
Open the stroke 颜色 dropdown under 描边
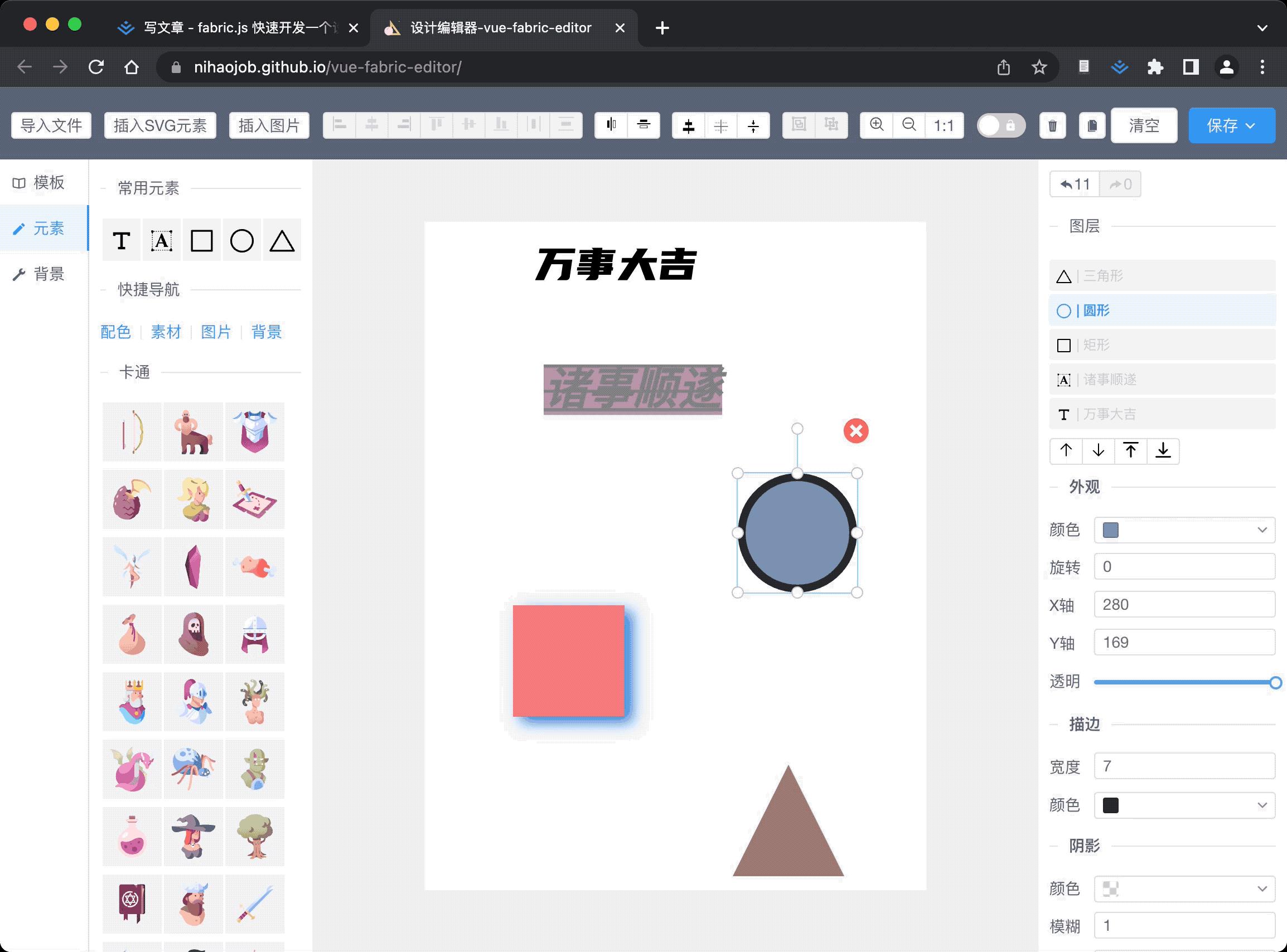pos(1184,805)
